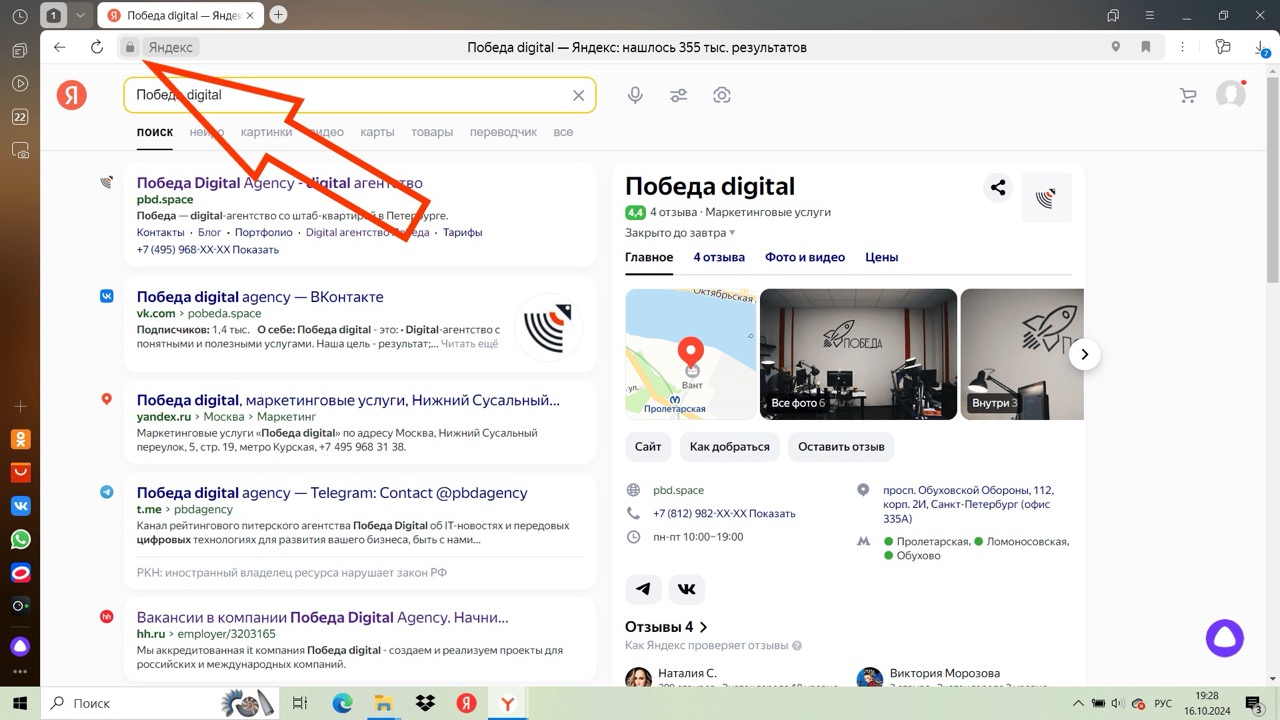
Task: Click the 'Сайт' button
Action: [x=648, y=446]
